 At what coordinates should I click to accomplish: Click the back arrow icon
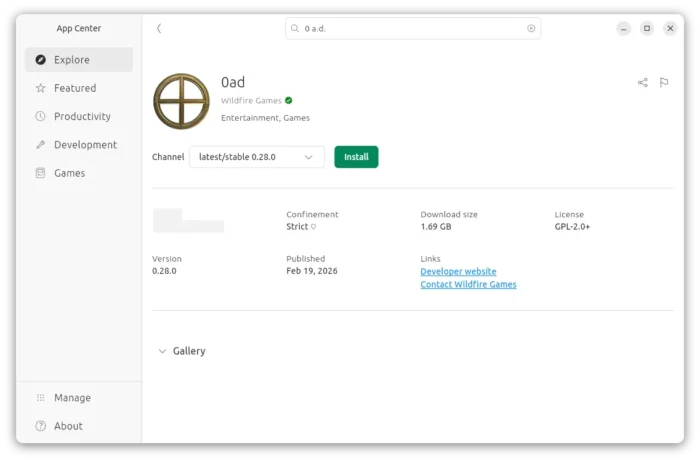tap(159, 29)
